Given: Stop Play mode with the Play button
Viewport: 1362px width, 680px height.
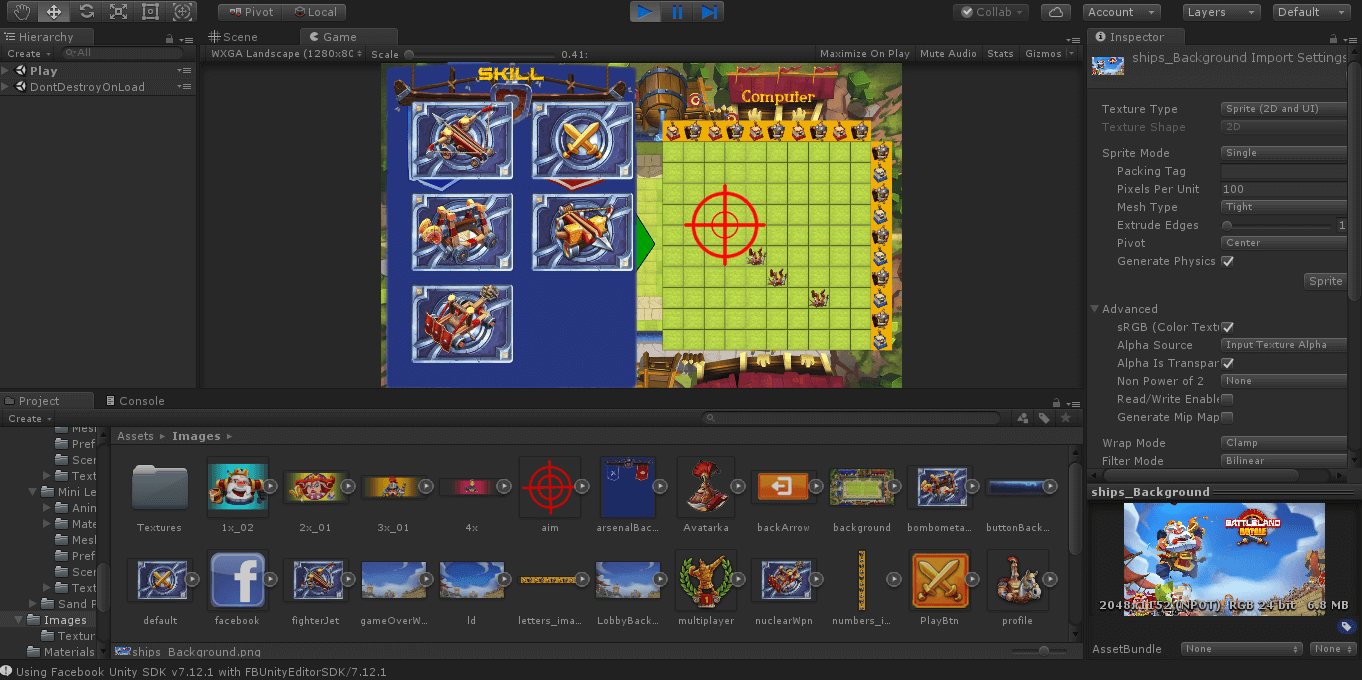Looking at the screenshot, I should pos(645,12).
